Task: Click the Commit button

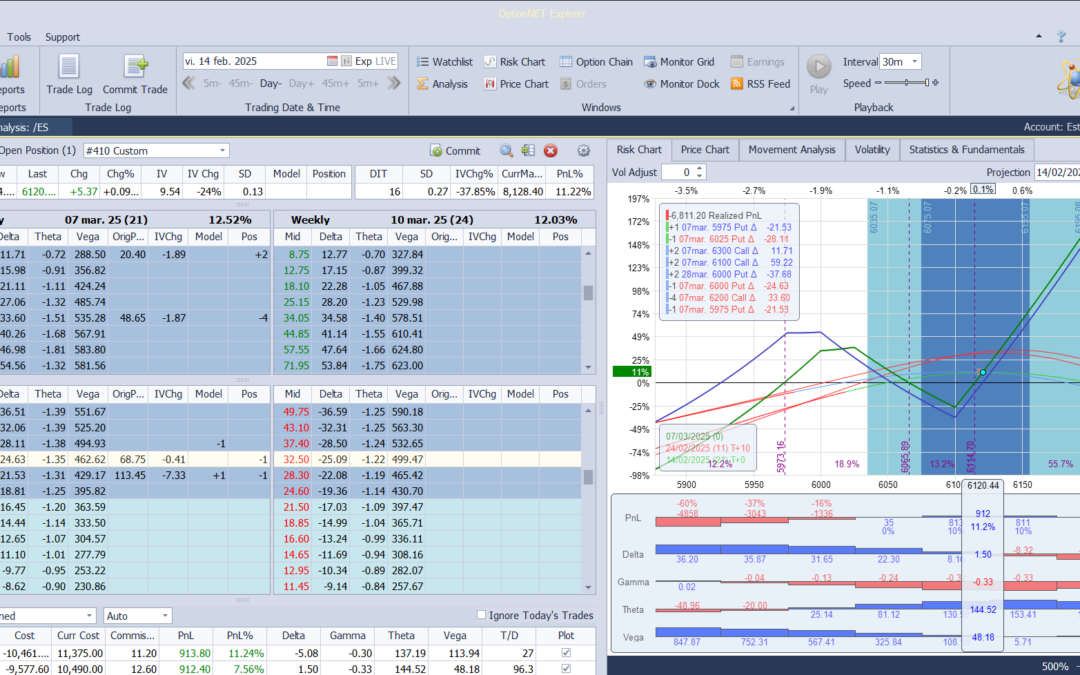Action: click(455, 151)
